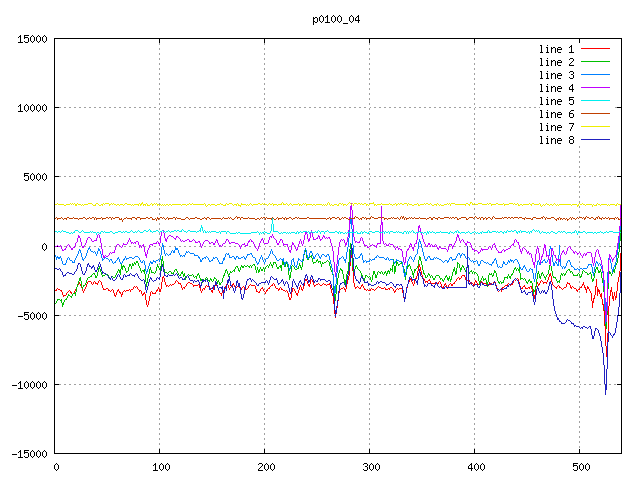This screenshot has height=480, width=640.
Task: Click the 15000 y-axis tick label
Action: pyautogui.click(x=32, y=39)
